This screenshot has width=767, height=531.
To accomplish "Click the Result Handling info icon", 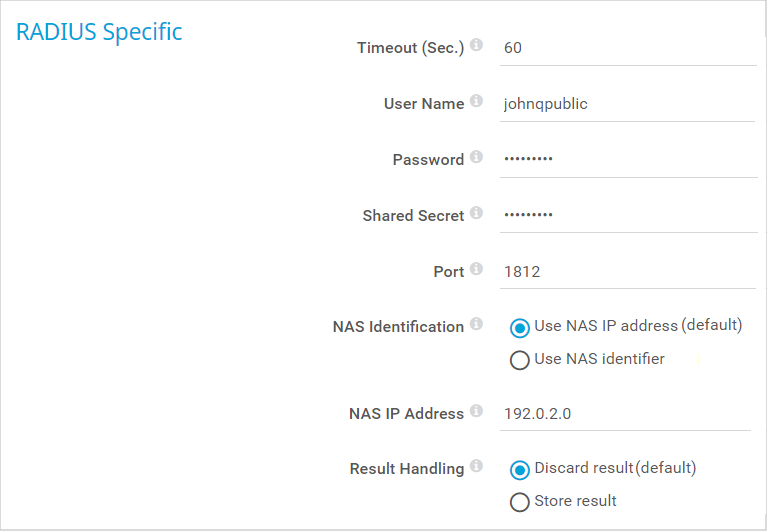I will tap(476, 466).
